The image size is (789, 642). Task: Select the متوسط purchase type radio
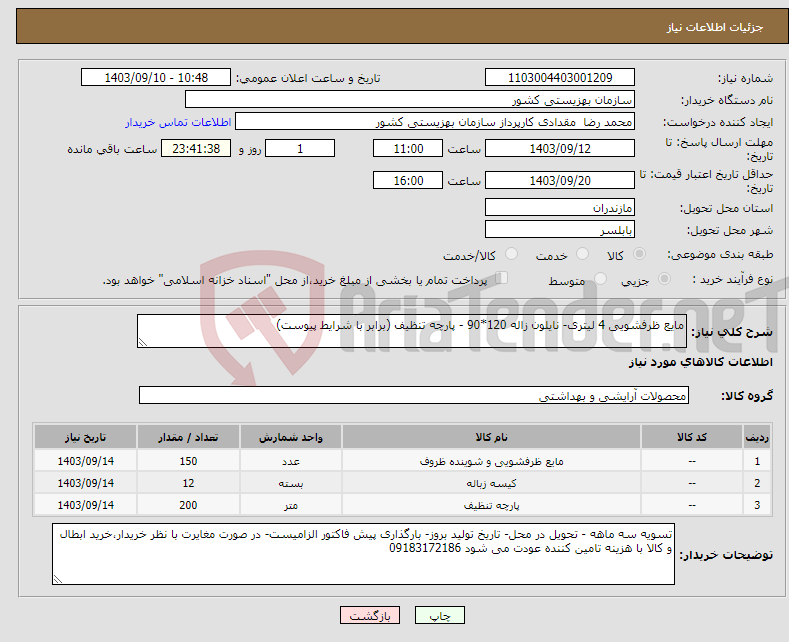pyautogui.click(x=600, y=278)
